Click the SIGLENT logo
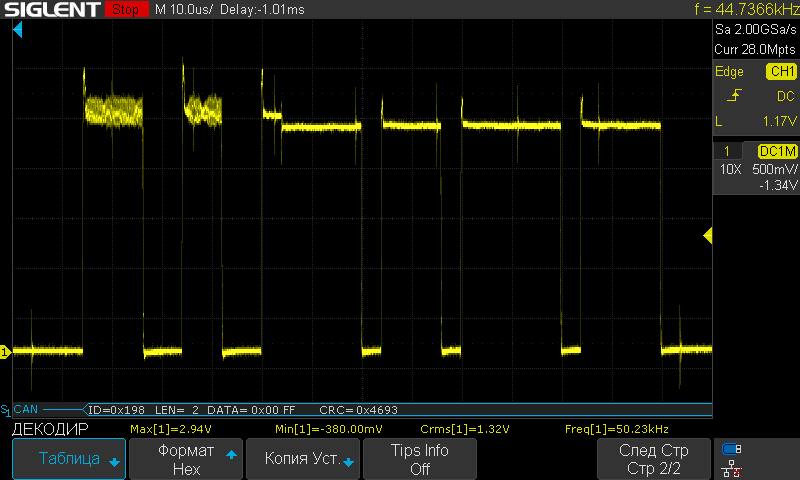800x480 pixels. pyautogui.click(x=52, y=9)
